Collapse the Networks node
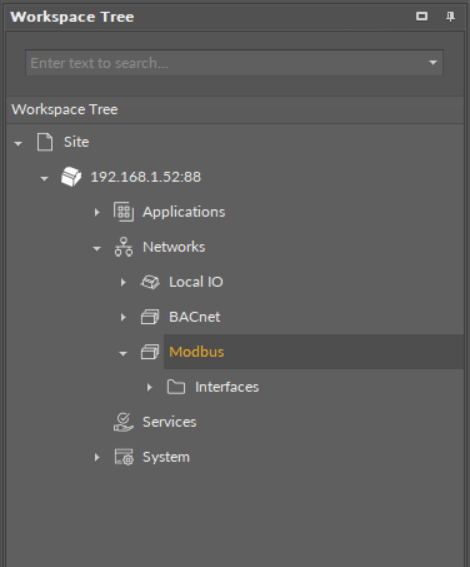Image resolution: width=470 pixels, height=567 pixels. click(x=97, y=248)
